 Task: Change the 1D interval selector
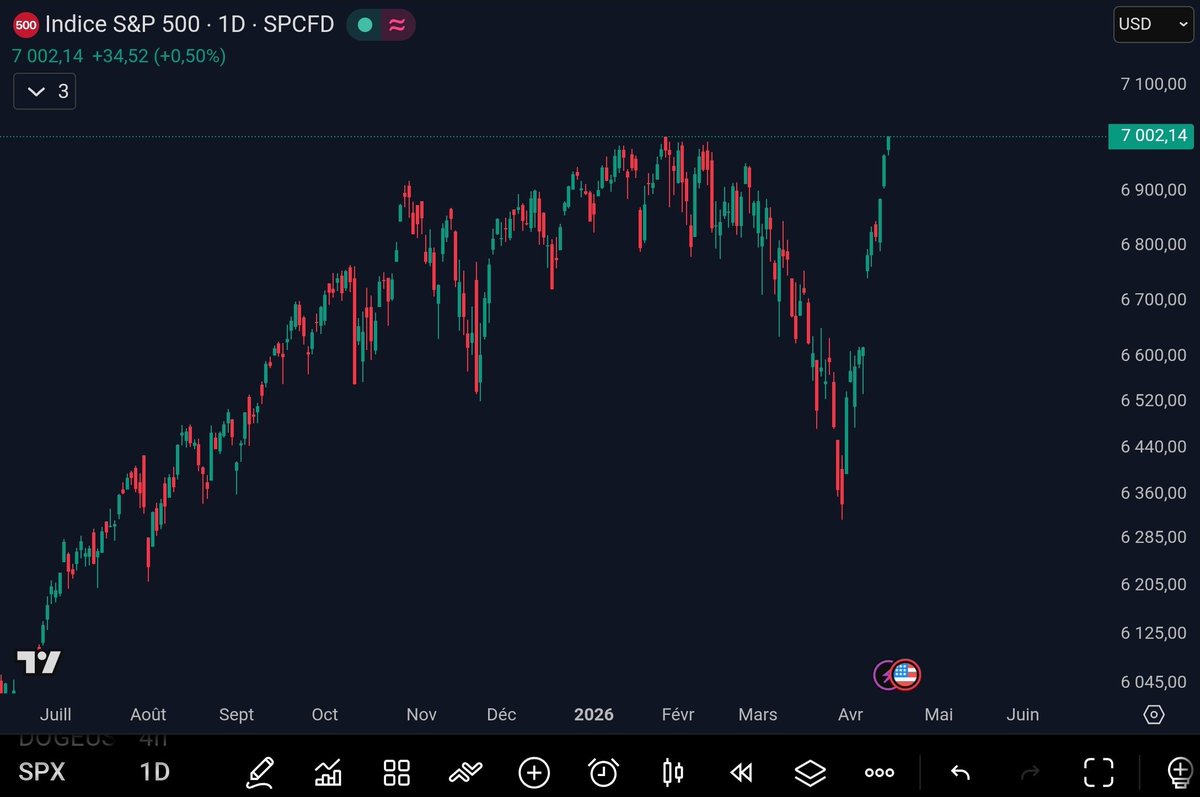click(x=154, y=772)
